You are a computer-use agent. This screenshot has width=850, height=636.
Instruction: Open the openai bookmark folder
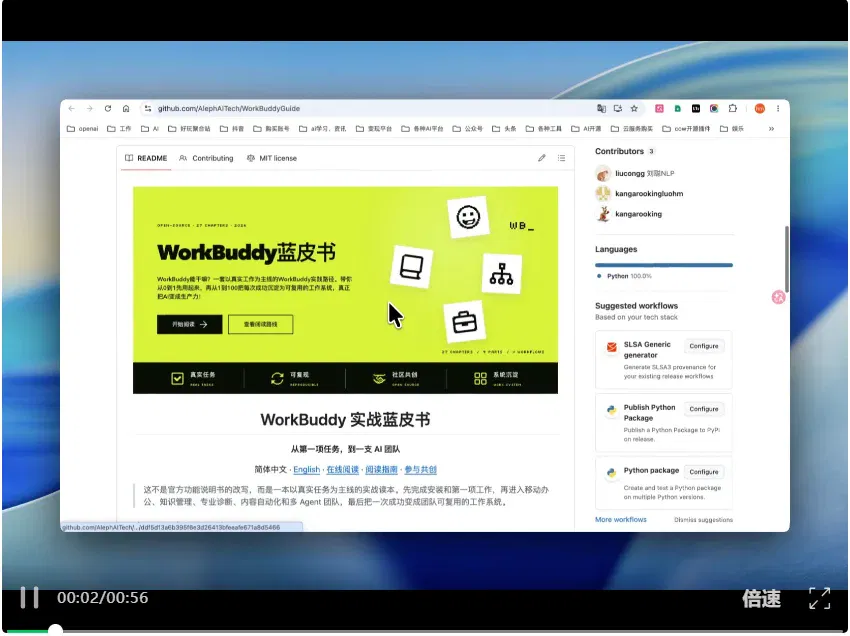[x=82, y=129]
